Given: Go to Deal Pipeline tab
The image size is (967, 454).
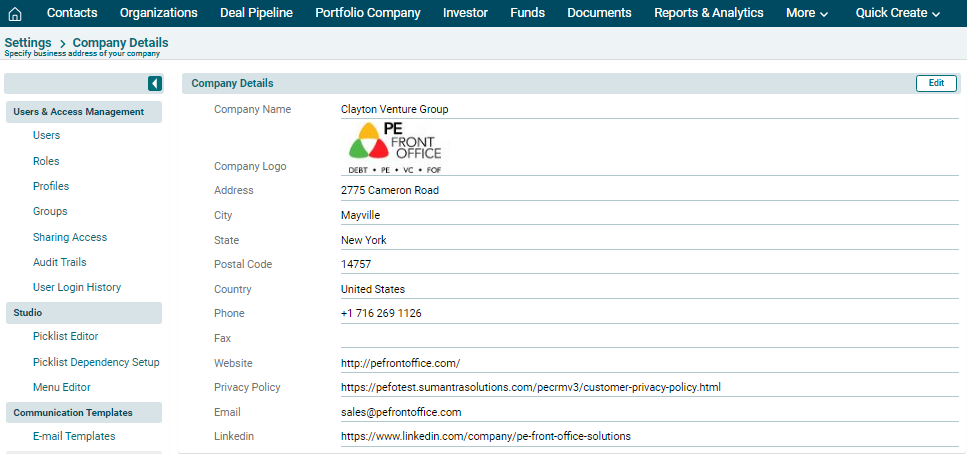Looking at the screenshot, I should 242,13.
